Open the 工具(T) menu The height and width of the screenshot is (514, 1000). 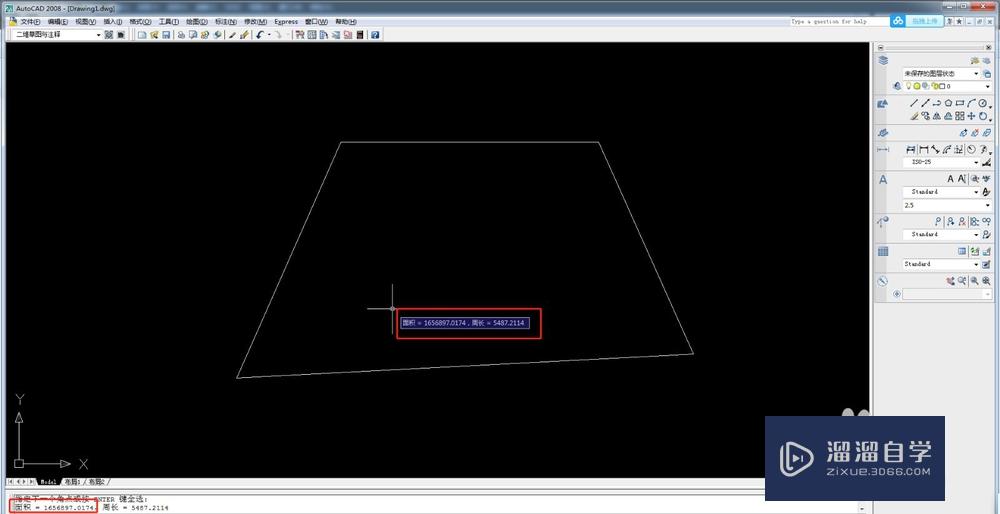pos(169,22)
